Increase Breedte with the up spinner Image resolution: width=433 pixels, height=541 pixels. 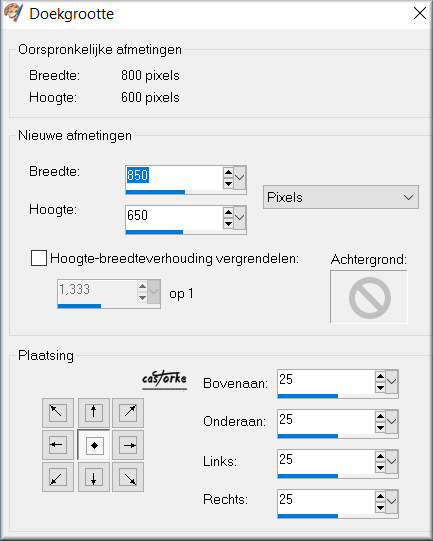pos(228,172)
